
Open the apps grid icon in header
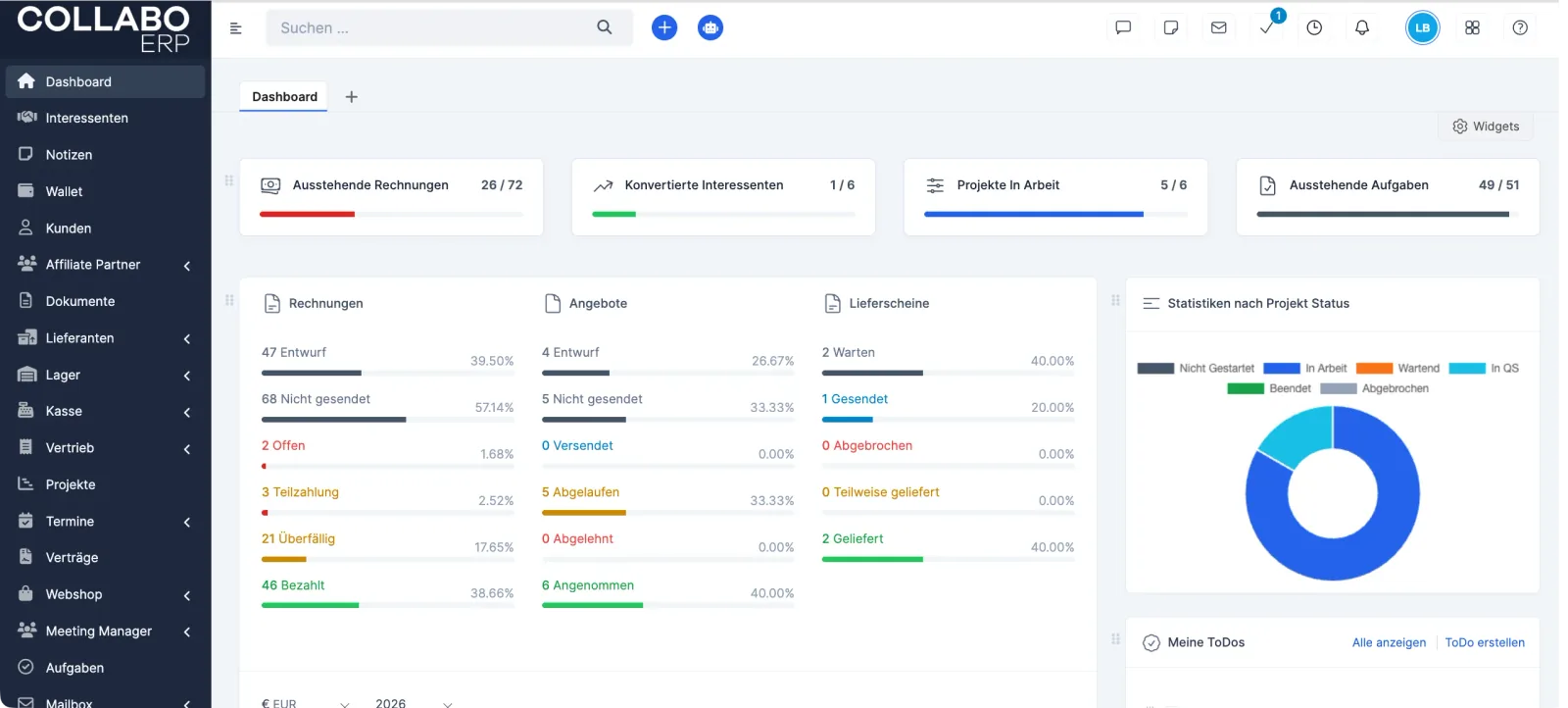coord(1472,27)
